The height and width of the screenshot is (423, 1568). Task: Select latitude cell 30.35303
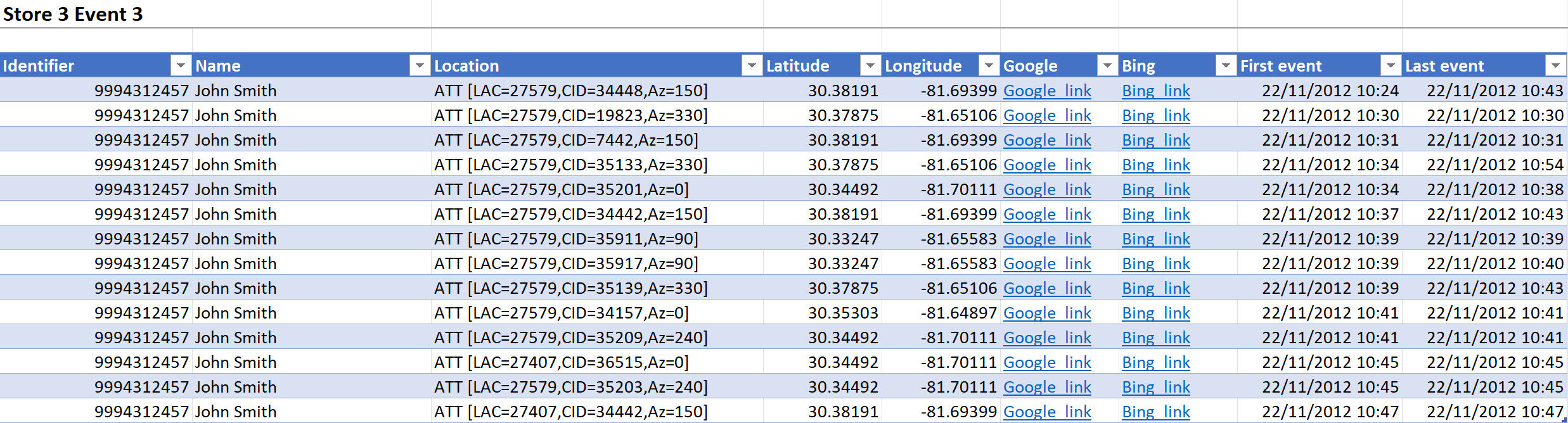click(842, 313)
